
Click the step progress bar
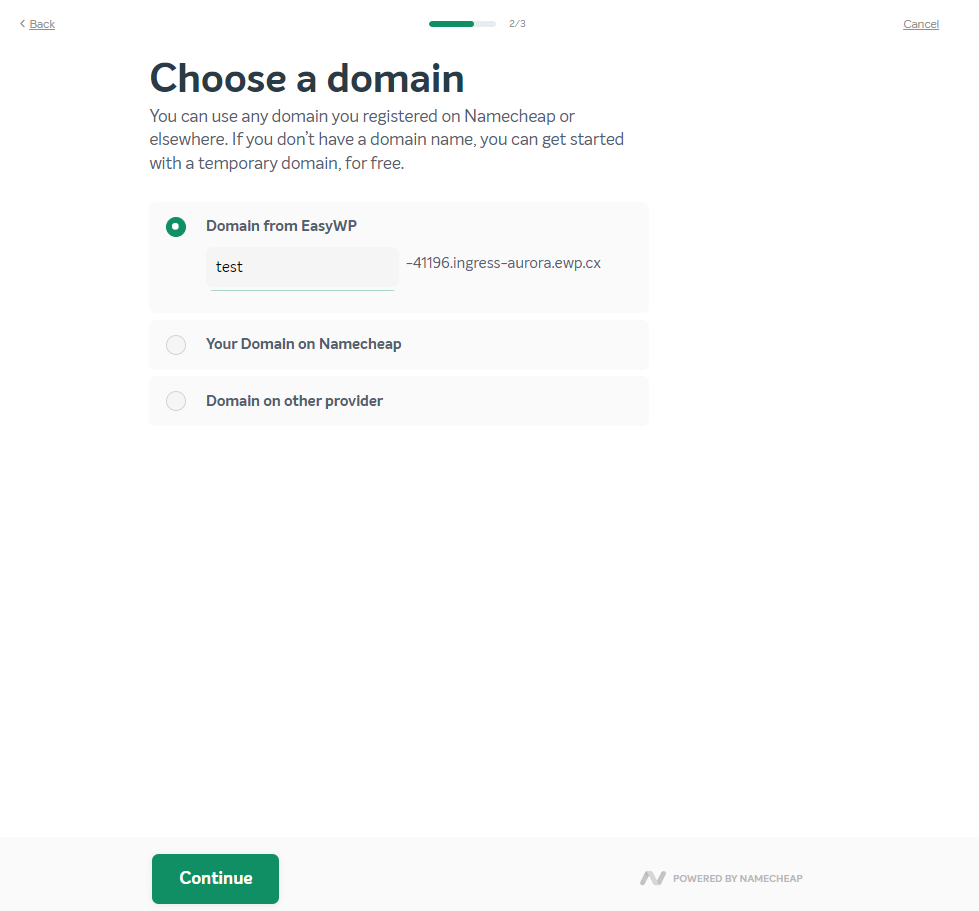point(462,24)
